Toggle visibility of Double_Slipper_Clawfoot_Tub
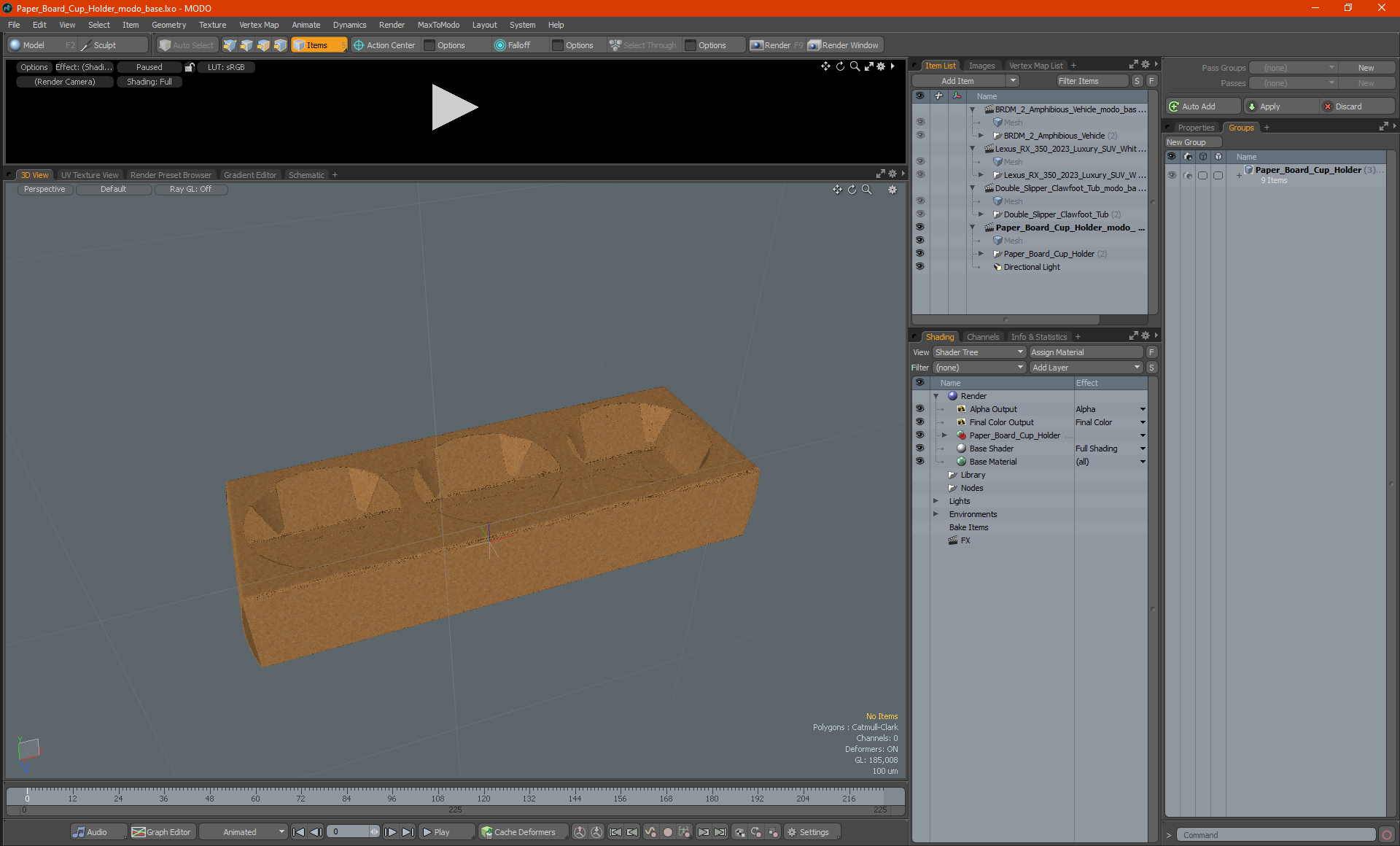Screen dimensions: 1400x846 (x=920, y=214)
